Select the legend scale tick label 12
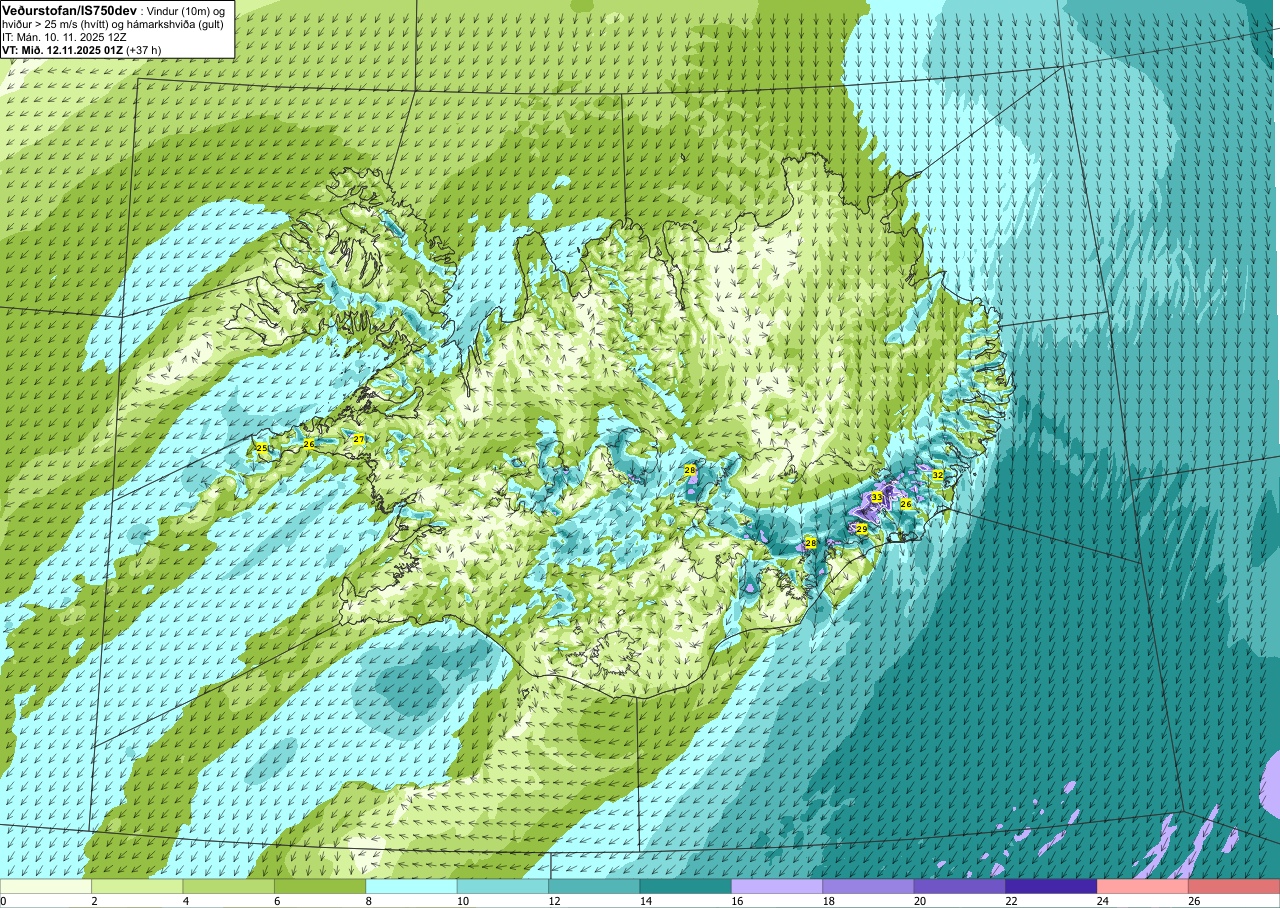 [553, 901]
